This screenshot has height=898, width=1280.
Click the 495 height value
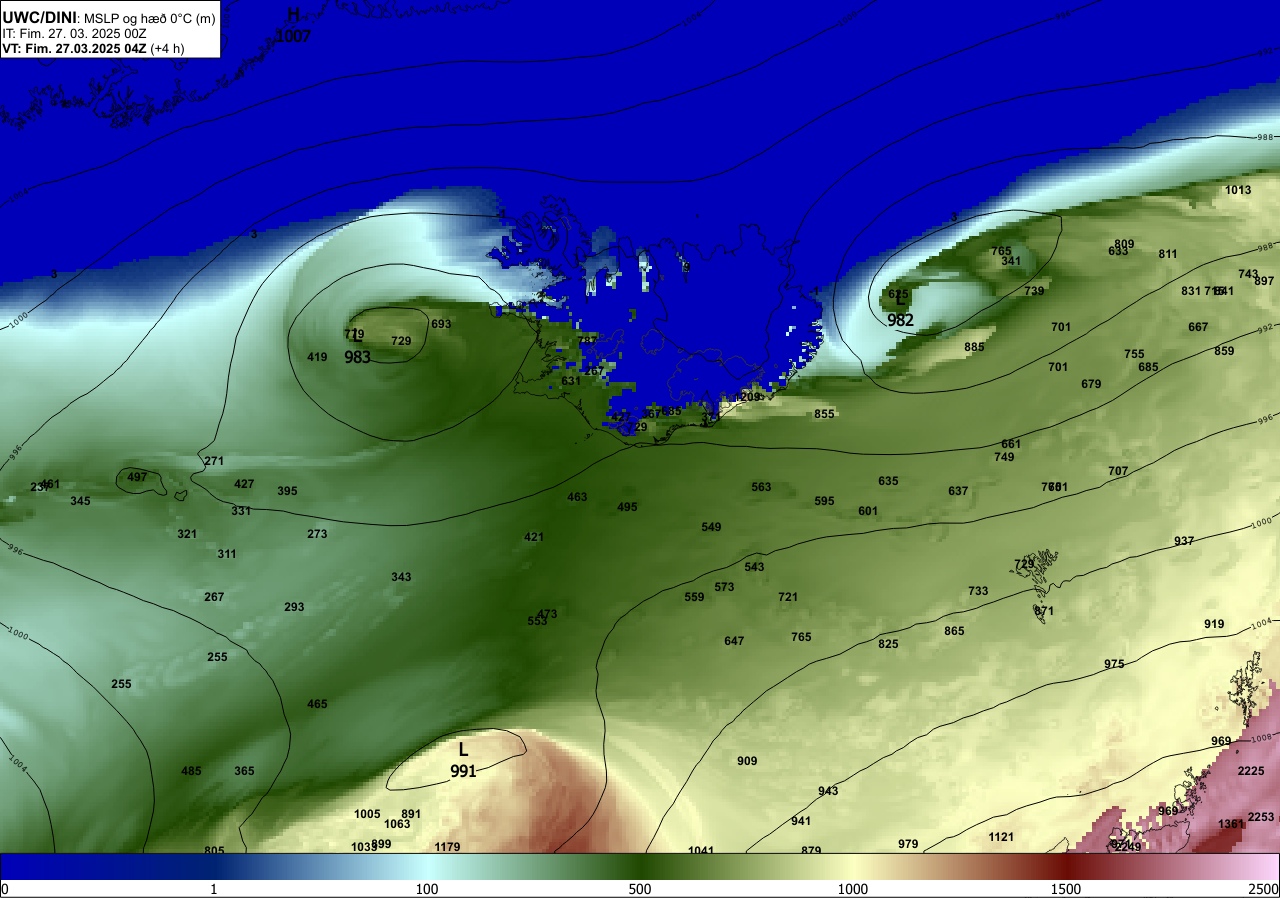627,507
